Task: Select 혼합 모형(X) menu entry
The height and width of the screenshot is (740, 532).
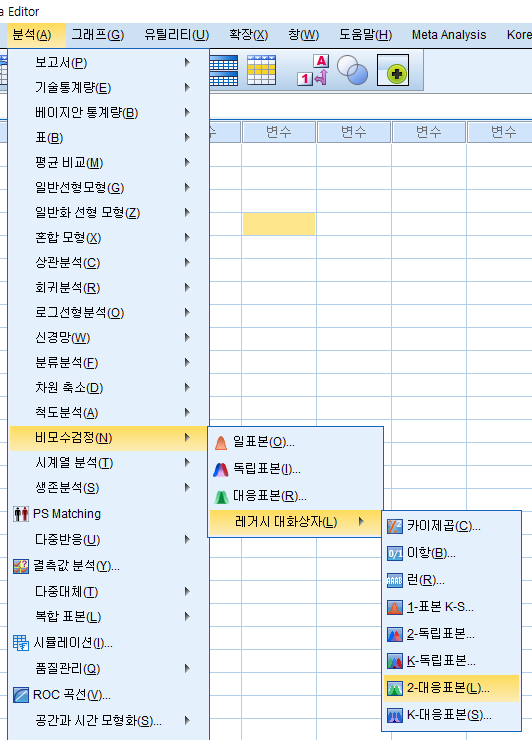Action: [109, 237]
